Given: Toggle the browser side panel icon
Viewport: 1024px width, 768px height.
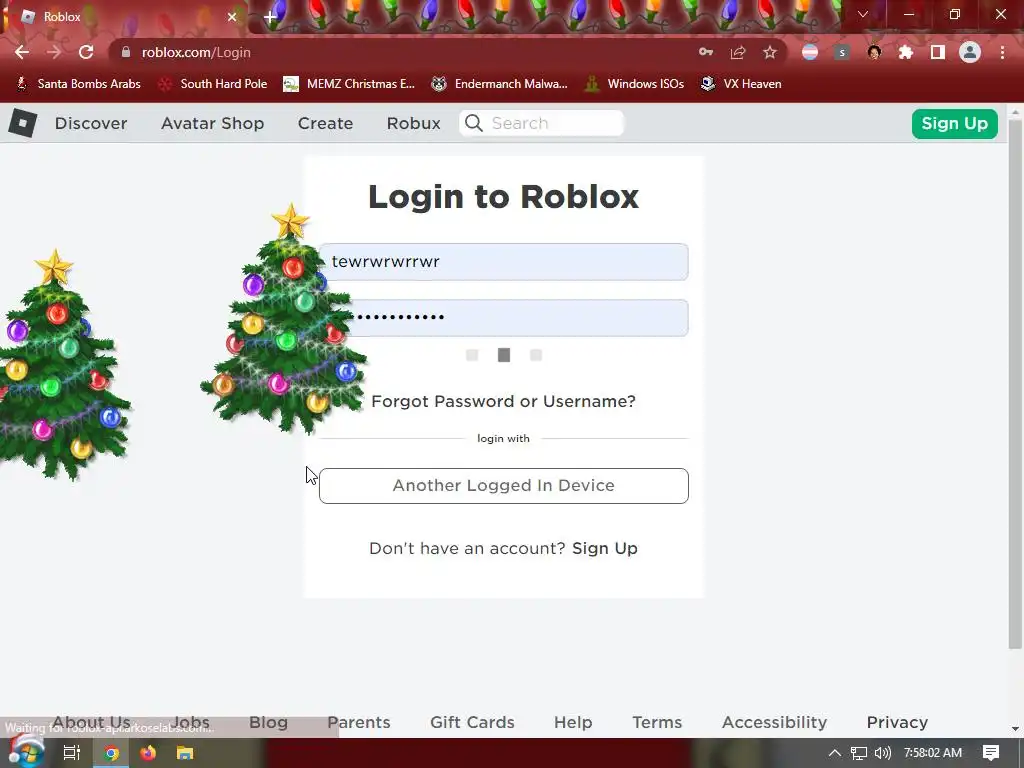Looking at the screenshot, I should pyautogui.click(x=937, y=52).
